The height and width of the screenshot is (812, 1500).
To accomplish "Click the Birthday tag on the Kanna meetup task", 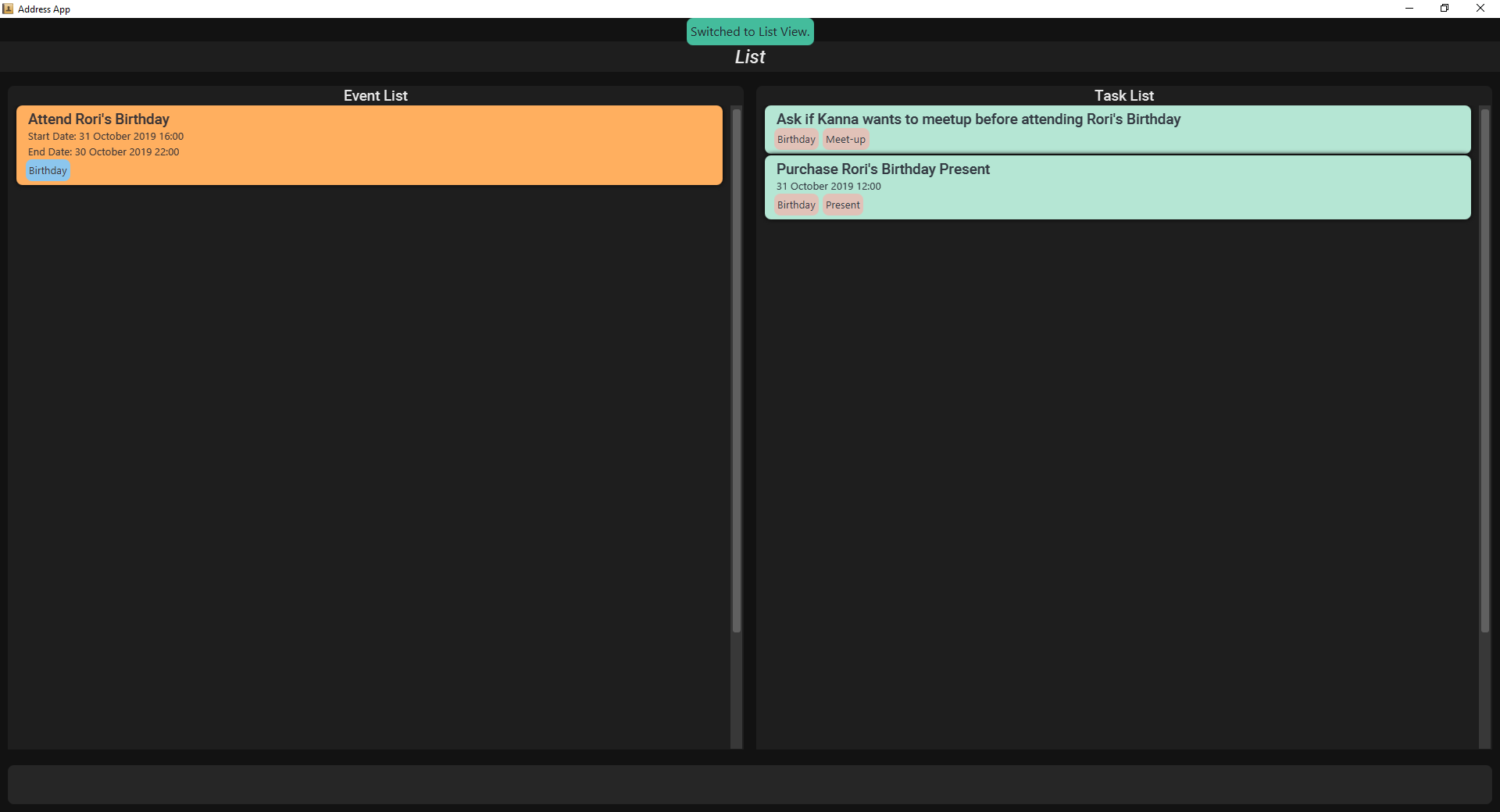I will point(796,140).
